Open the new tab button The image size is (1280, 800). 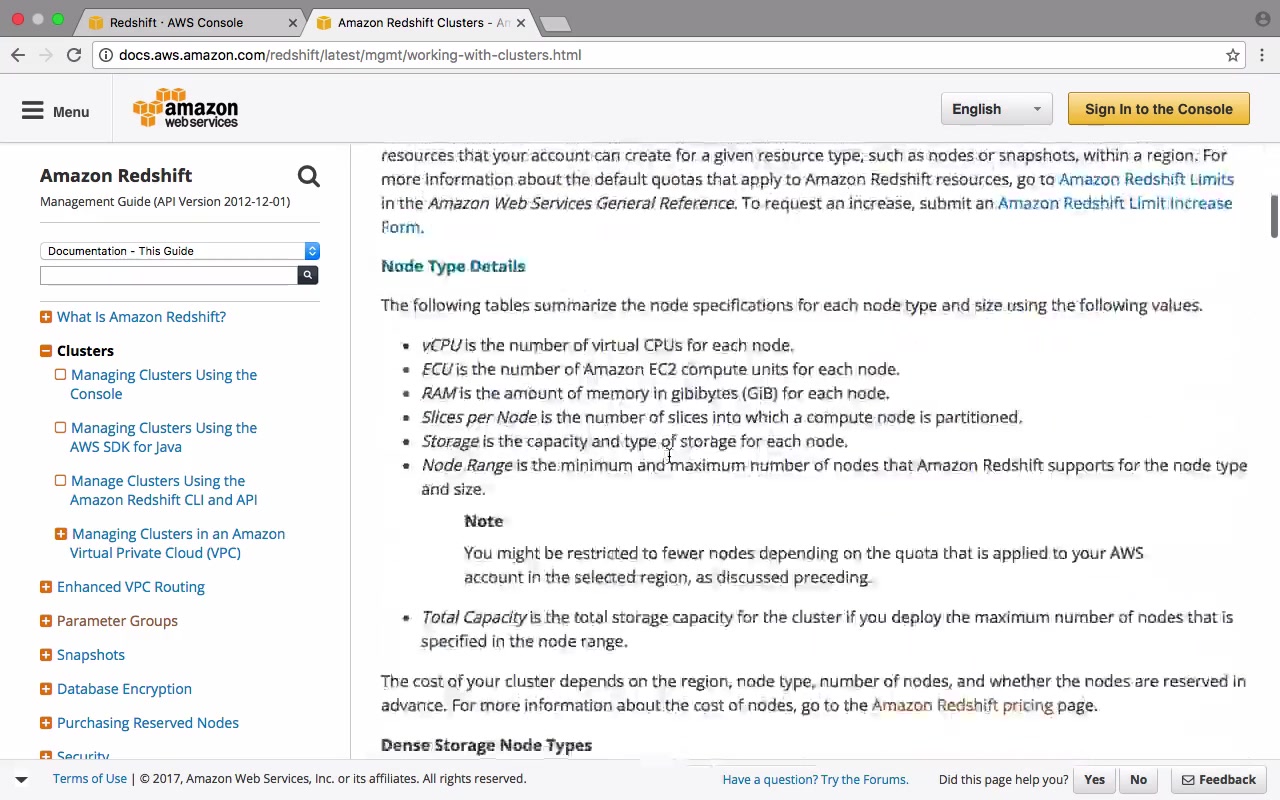click(554, 23)
